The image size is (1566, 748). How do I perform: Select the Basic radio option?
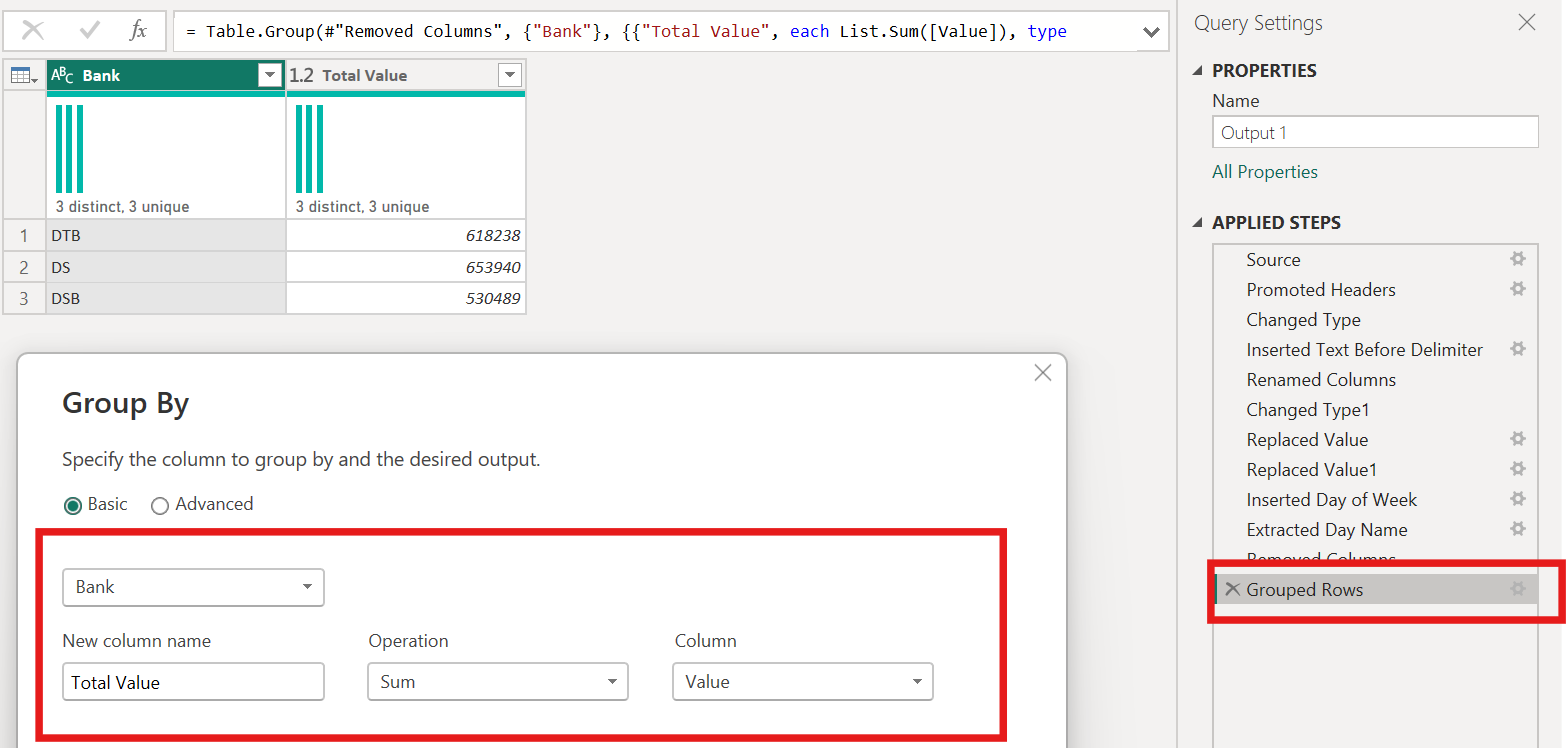[72, 505]
